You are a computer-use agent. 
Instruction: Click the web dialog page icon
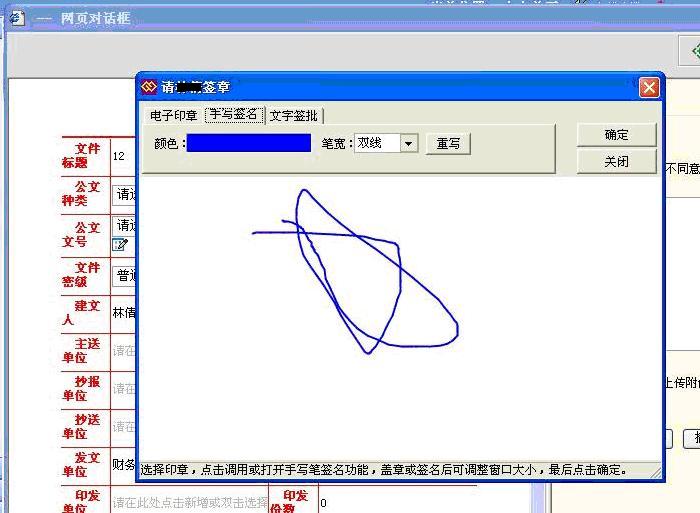coord(17,17)
